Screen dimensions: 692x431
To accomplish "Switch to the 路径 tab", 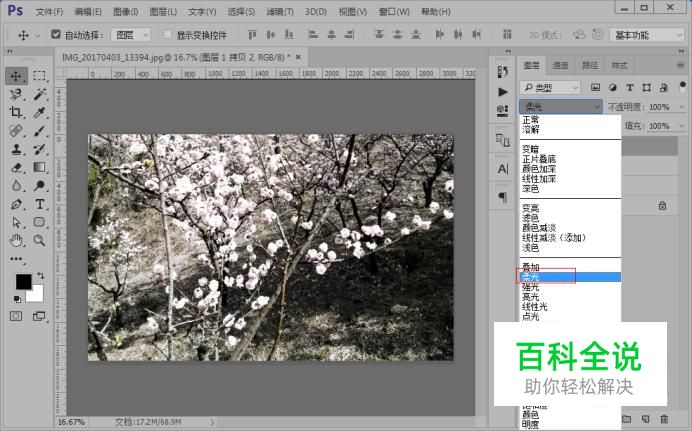I will 590,65.
